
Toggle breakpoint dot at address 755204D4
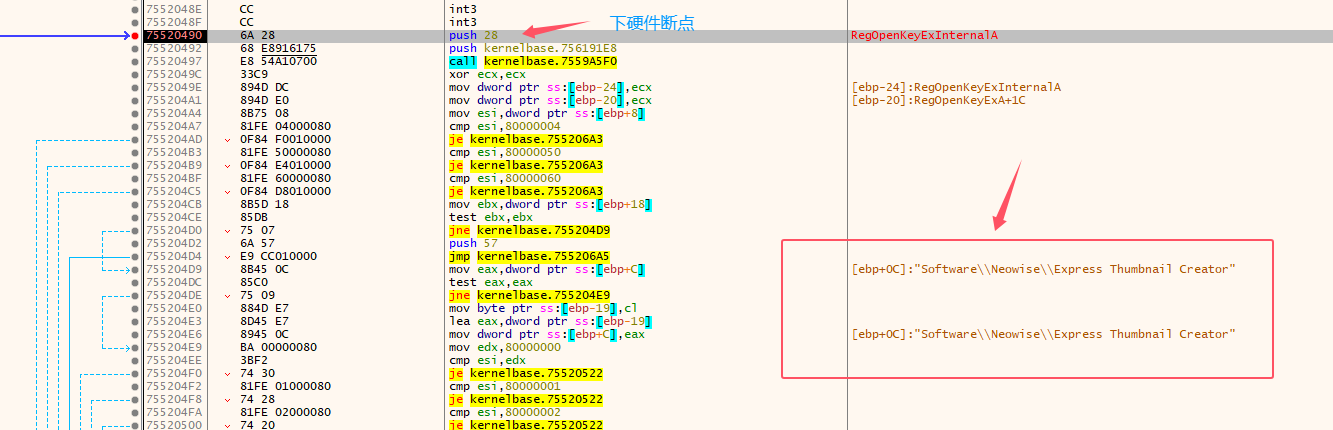coord(135,256)
